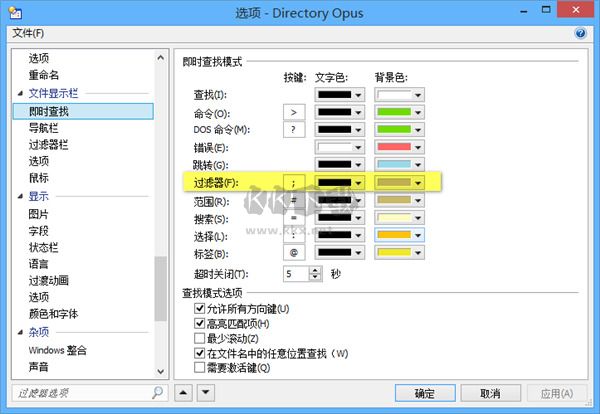
Task: Pick 命令(O) green background color swatch
Action: [x=394, y=112]
